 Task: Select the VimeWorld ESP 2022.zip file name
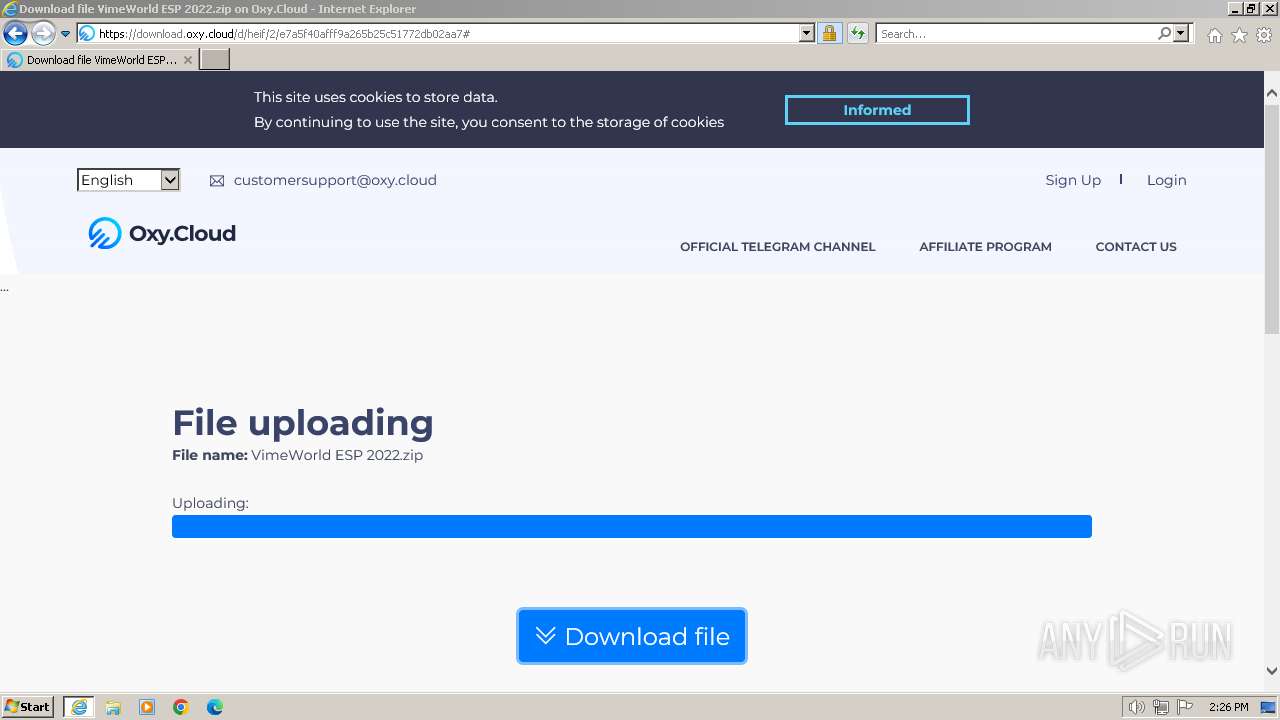[337, 455]
